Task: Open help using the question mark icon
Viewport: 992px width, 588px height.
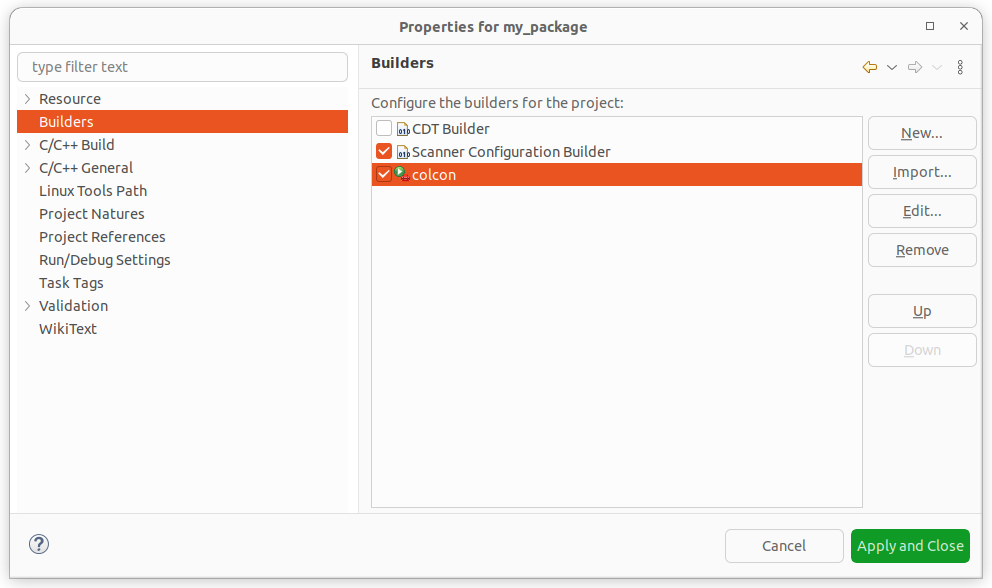Action: [38, 544]
